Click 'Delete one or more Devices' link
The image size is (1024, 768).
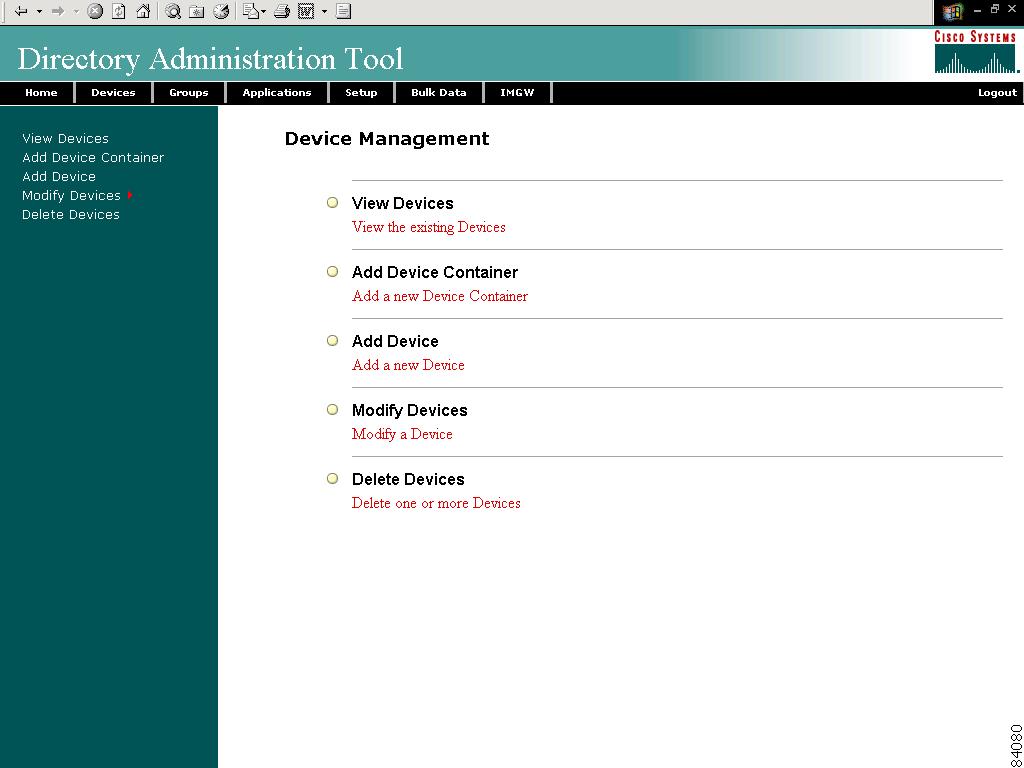point(436,504)
